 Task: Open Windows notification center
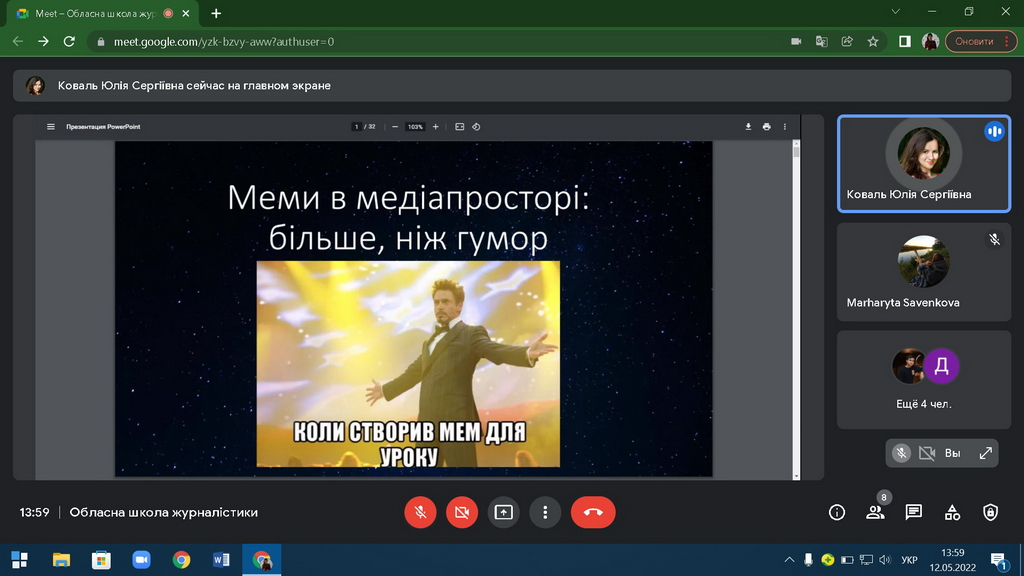click(998, 560)
